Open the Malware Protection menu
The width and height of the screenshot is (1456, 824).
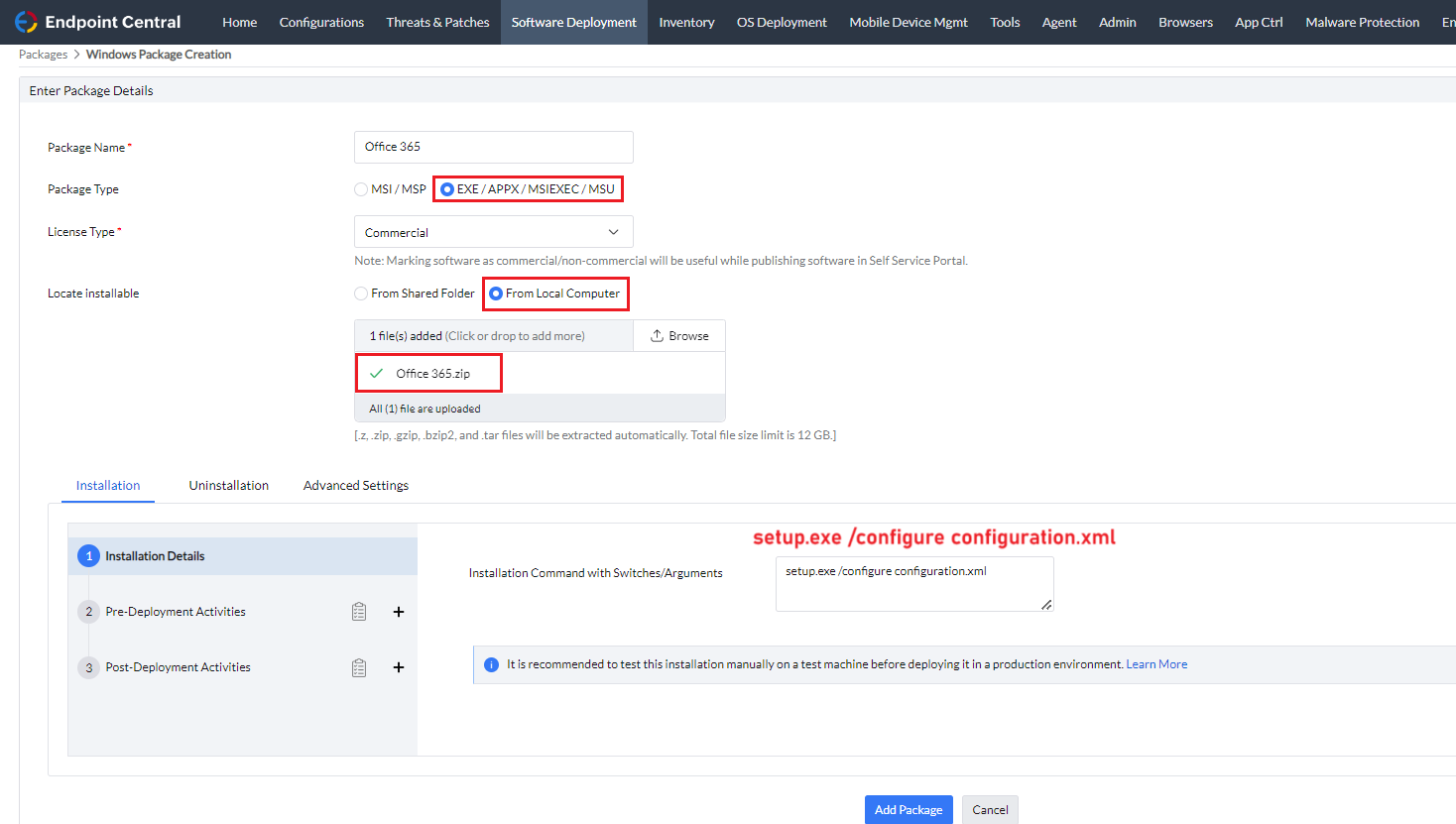(x=1362, y=22)
